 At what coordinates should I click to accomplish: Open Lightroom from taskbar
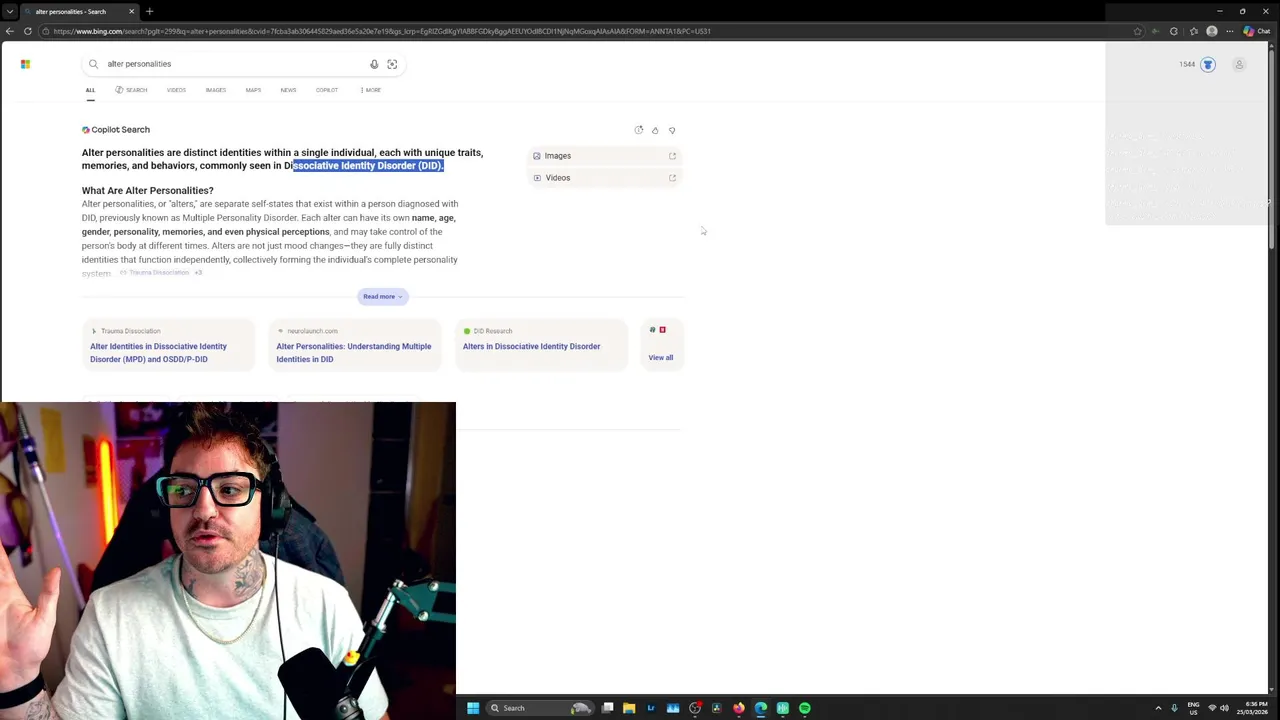click(651, 708)
